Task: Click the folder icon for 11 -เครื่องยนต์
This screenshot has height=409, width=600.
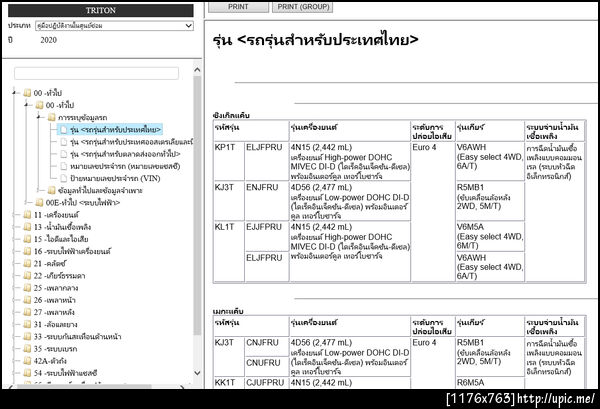Action: [x=27, y=215]
